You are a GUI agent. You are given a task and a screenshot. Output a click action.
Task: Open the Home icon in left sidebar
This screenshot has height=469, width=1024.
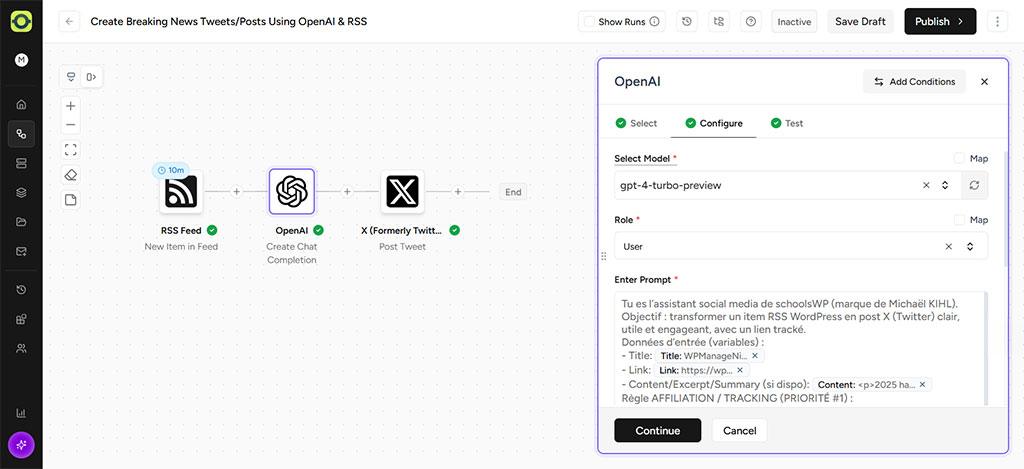[x=21, y=104]
